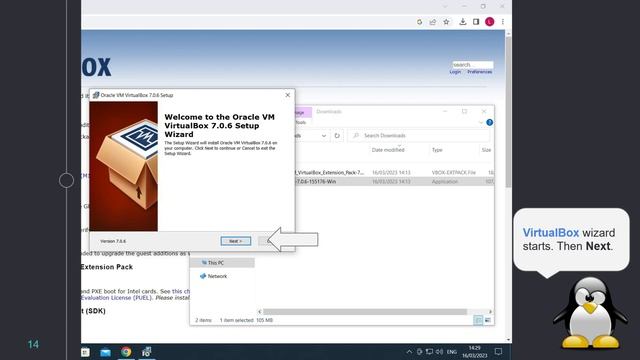Open Mail app from taskbar
The height and width of the screenshot is (360, 640).
point(105,352)
